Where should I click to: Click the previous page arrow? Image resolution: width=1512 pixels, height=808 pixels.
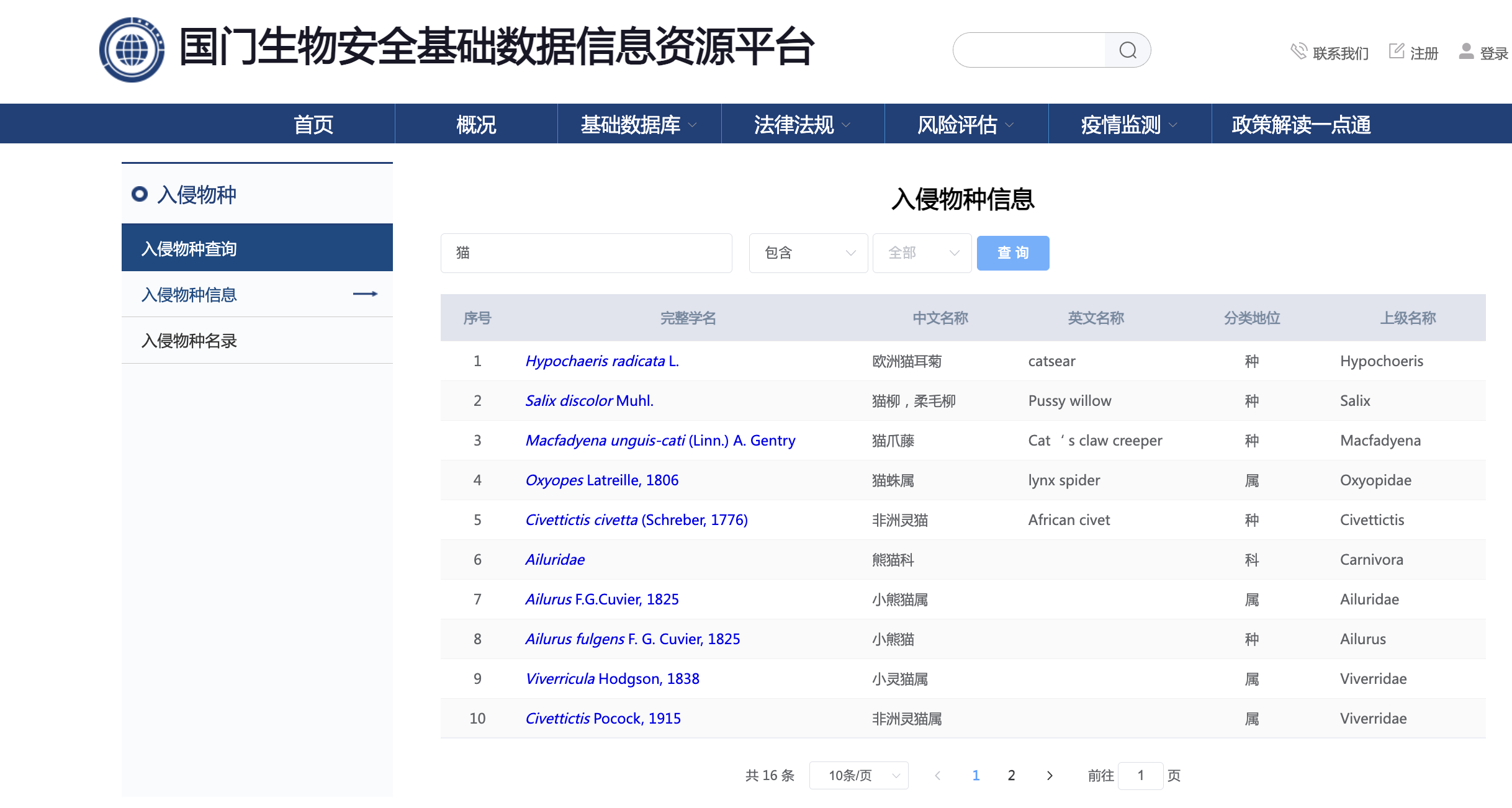938,775
